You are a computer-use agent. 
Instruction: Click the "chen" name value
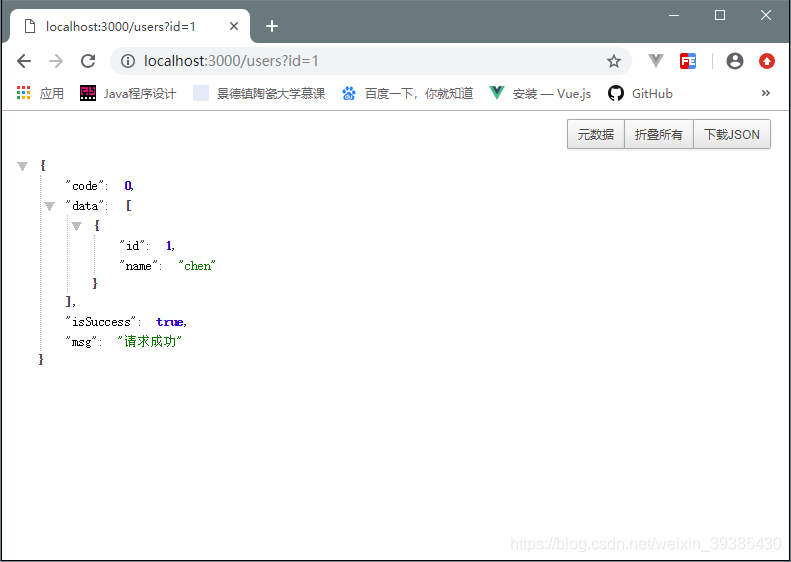197,266
